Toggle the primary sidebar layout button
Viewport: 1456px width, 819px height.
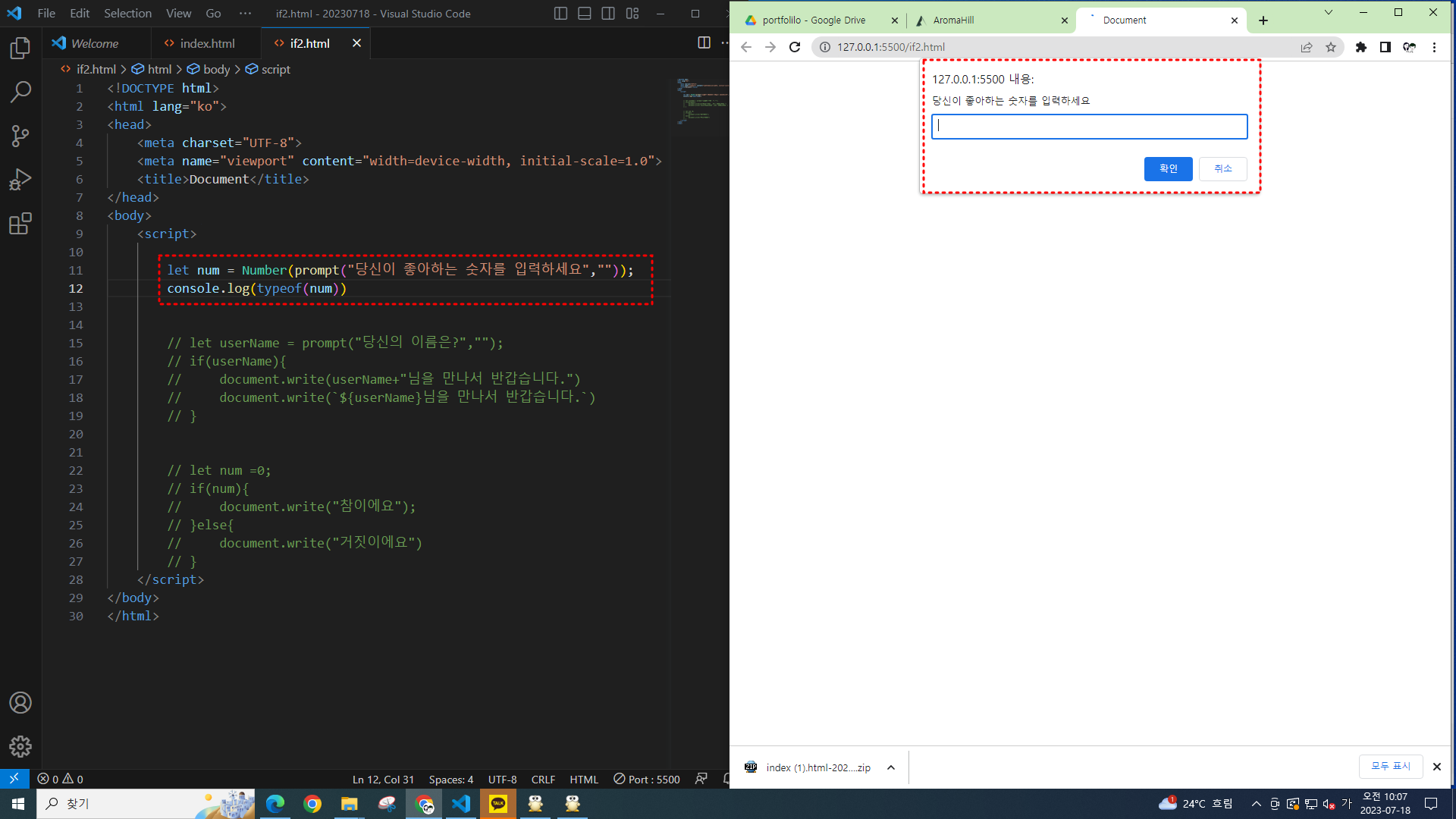[560, 14]
